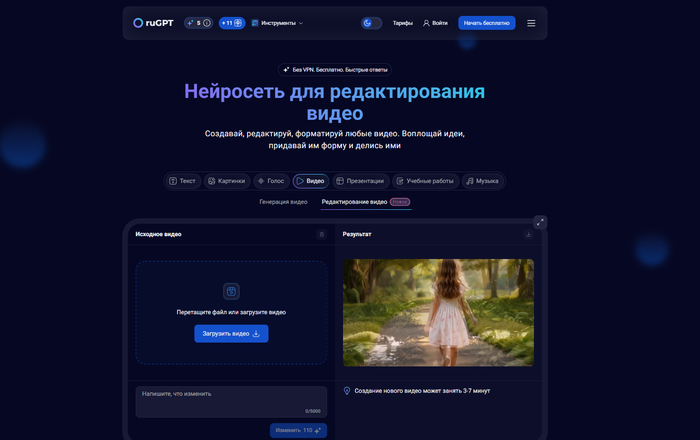This screenshot has width=700, height=440.
Task: Click the trash icon in Исходное видео
Action: click(x=321, y=234)
